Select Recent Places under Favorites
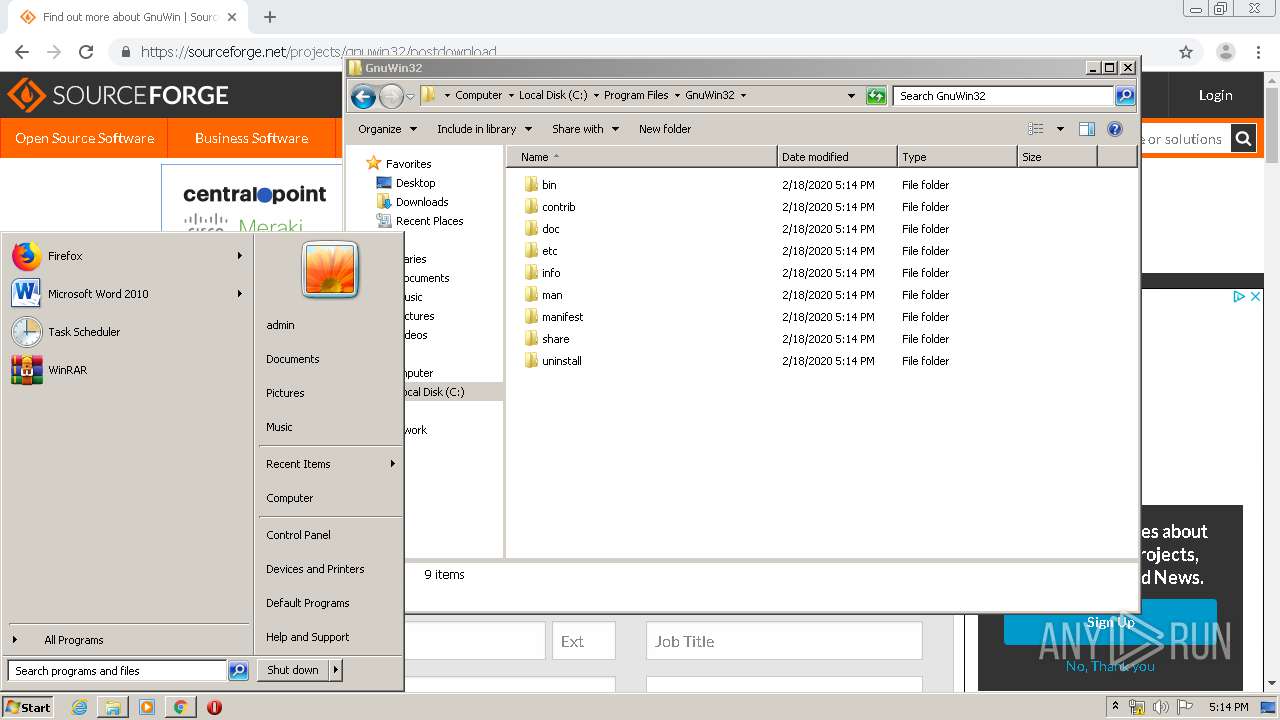Image resolution: width=1280 pixels, height=720 pixels. point(419,221)
